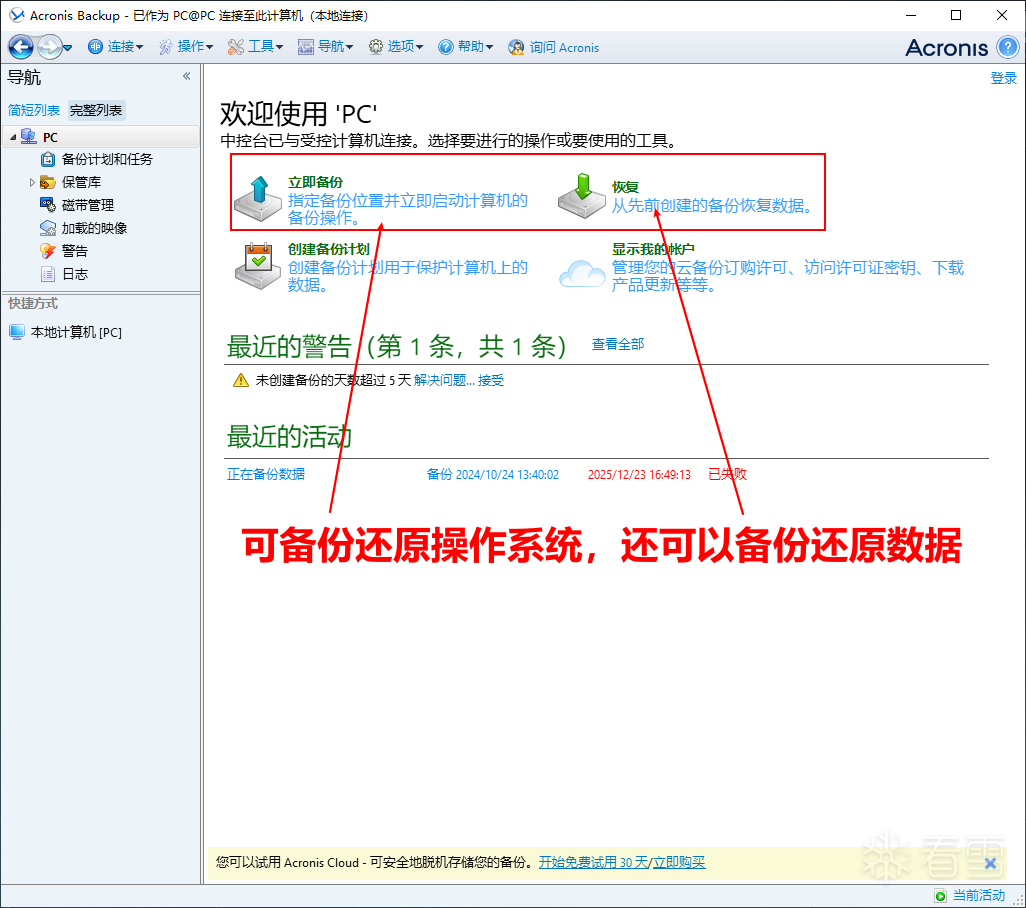This screenshot has width=1026, height=908.
Task: Open the 操作 menu
Action: 186,47
